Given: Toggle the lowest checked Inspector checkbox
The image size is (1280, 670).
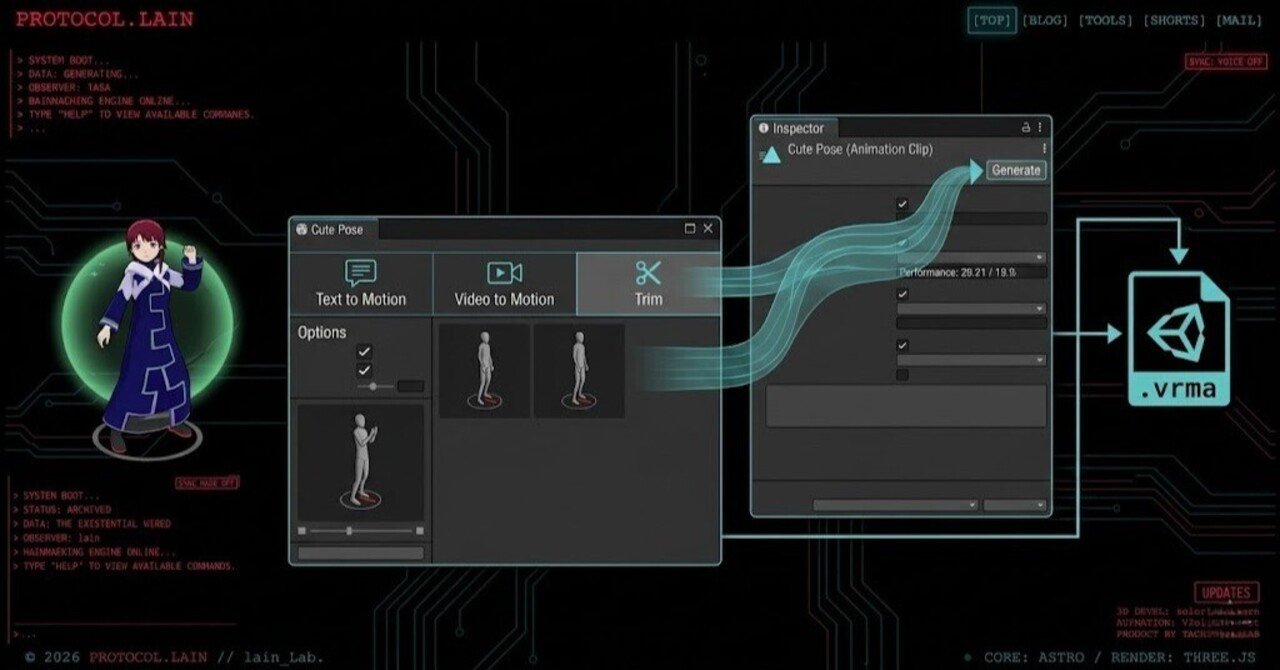Looking at the screenshot, I should coord(903,345).
